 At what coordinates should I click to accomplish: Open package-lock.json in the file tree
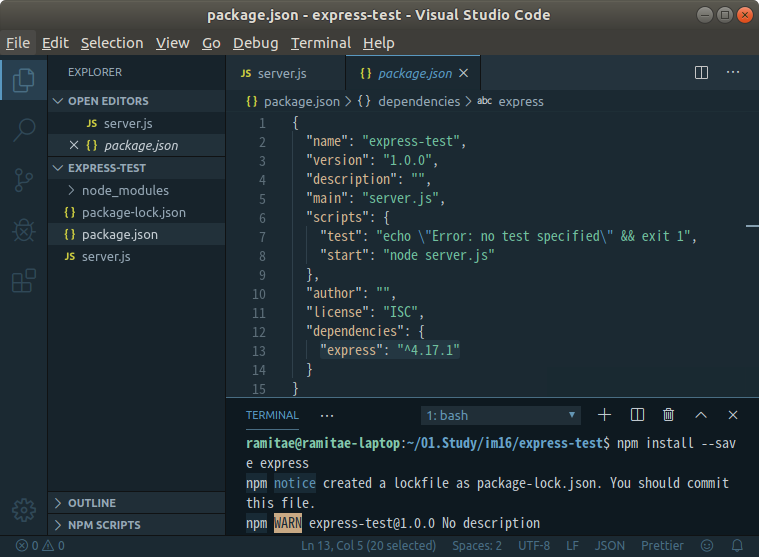click(x=137, y=212)
